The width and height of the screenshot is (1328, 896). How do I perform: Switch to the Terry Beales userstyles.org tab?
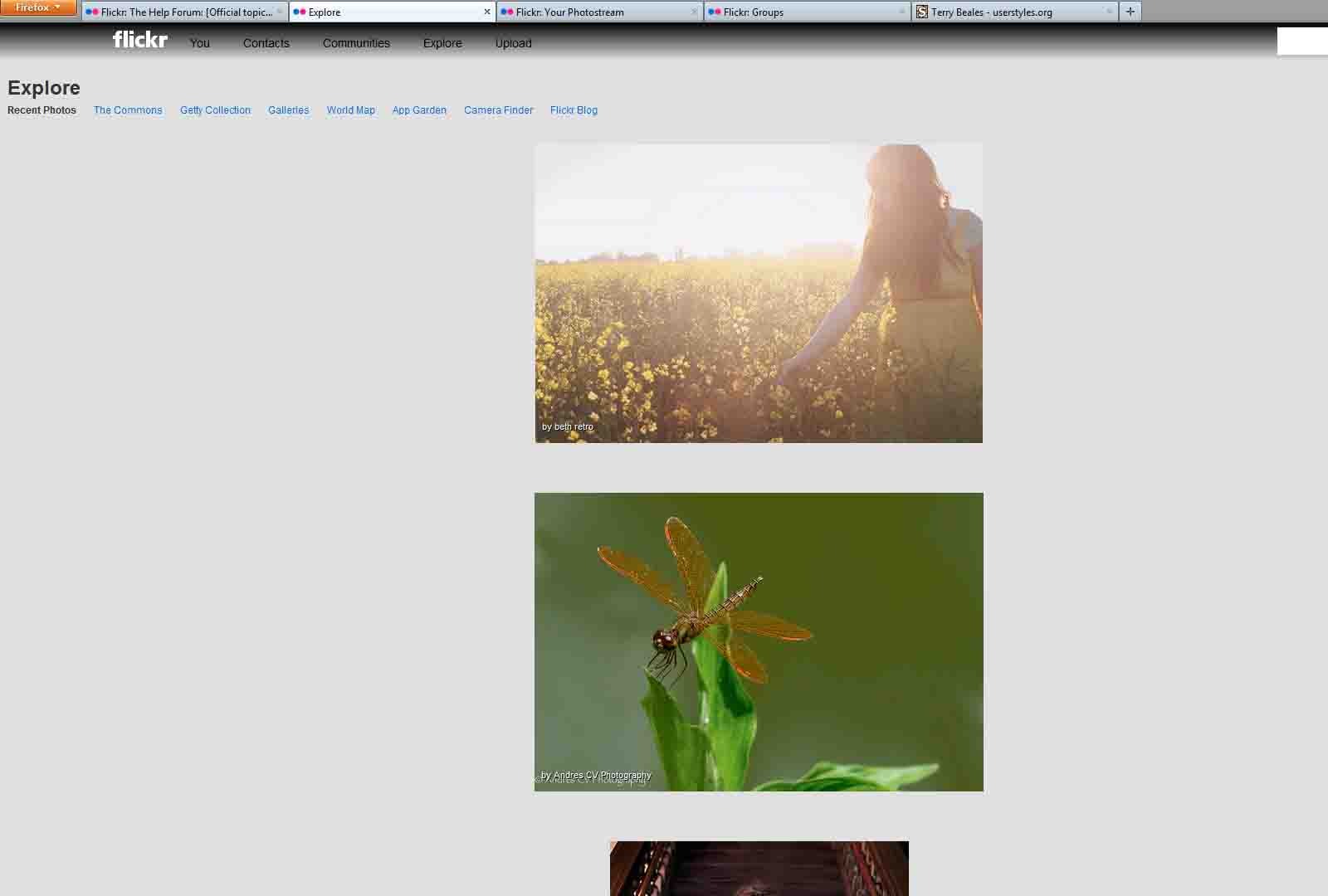(1014, 12)
